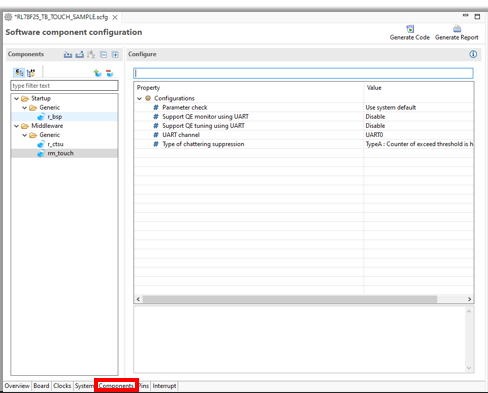The height and width of the screenshot is (393, 488).
Task: Click the hash icon beside Support QE monitor
Action: 156,116
